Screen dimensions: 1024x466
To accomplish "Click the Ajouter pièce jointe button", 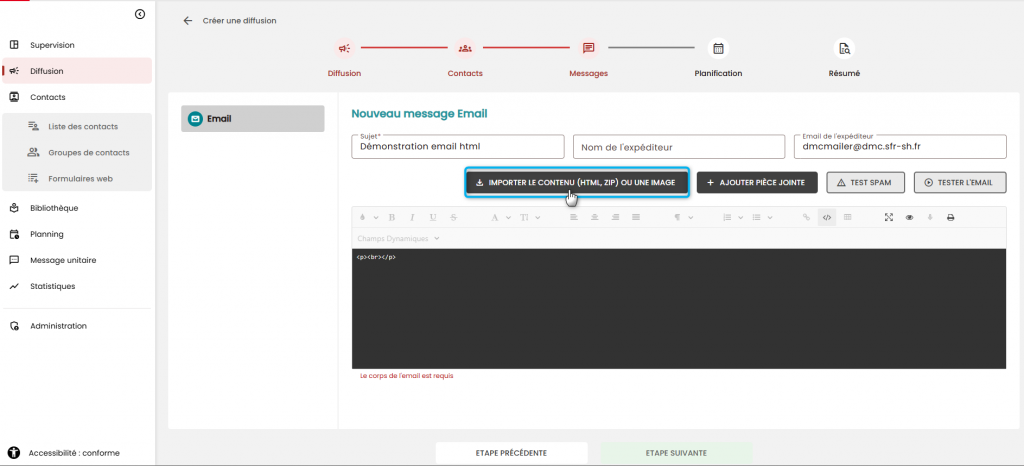I will (757, 183).
